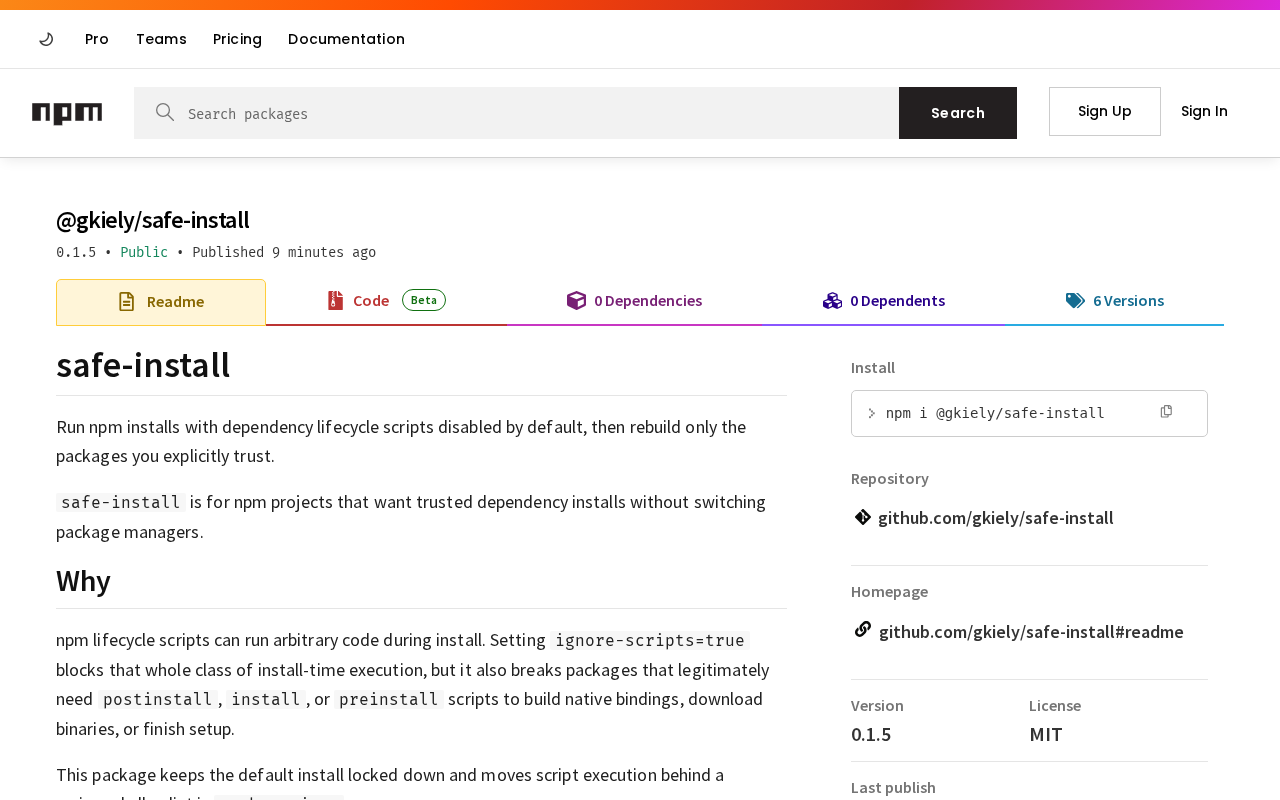Click the Beta badge
1280x800 pixels.
tap(424, 300)
